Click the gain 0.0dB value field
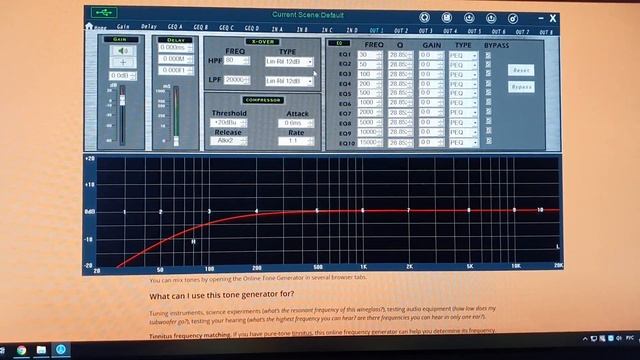Viewport: 640px width, 360px height. (122, 76)
